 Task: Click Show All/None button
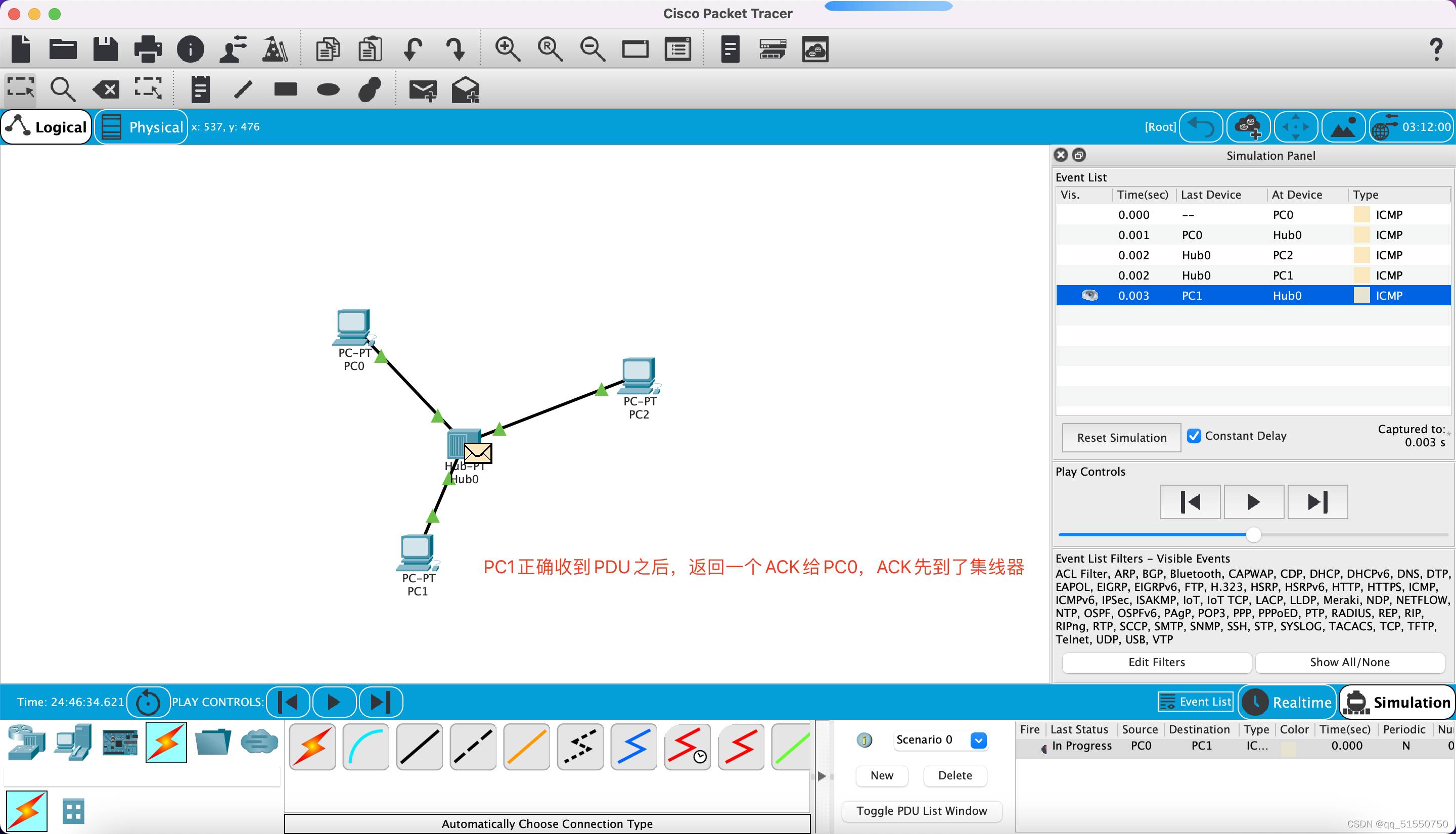point(1349,662)
